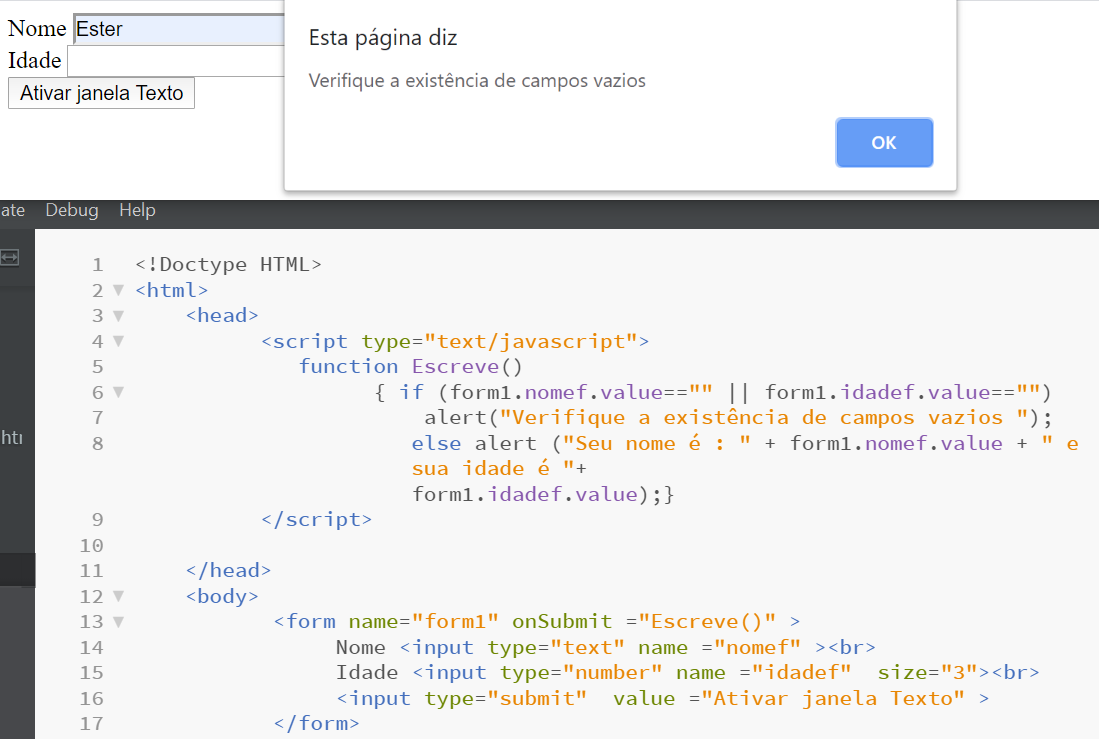
Task: Click the horizontal split-view icon in the left sidebar
Action: [10, 257]
